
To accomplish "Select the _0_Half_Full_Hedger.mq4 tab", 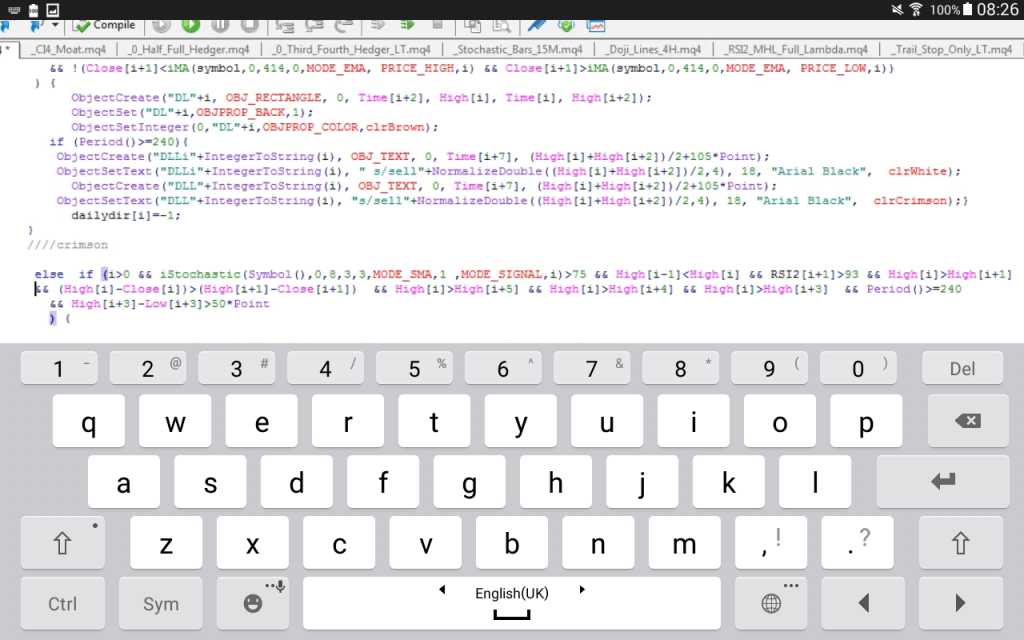I will pyautogui.click(x=190, y=49).
